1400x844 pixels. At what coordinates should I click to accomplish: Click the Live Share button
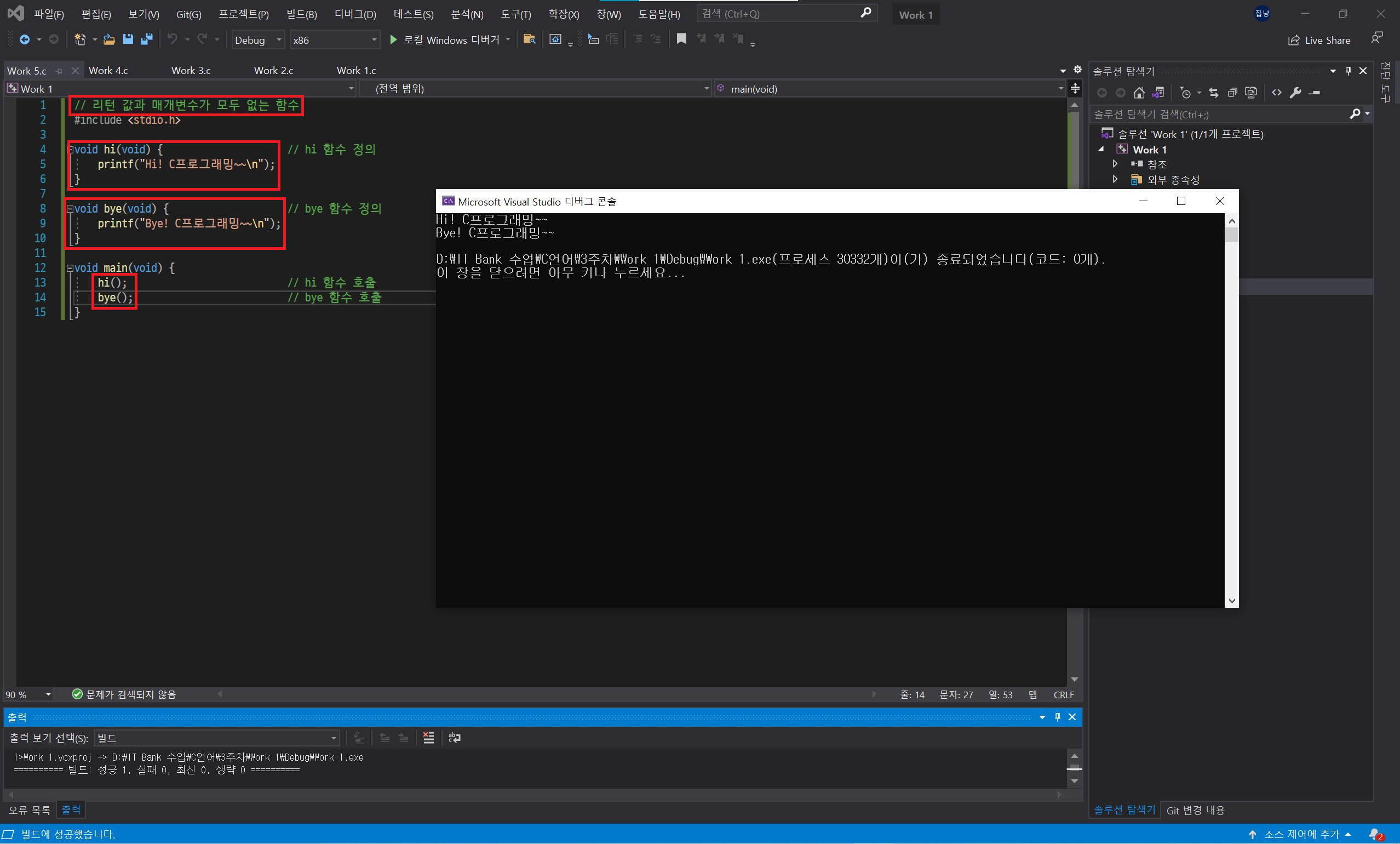tap(1319, 40)
